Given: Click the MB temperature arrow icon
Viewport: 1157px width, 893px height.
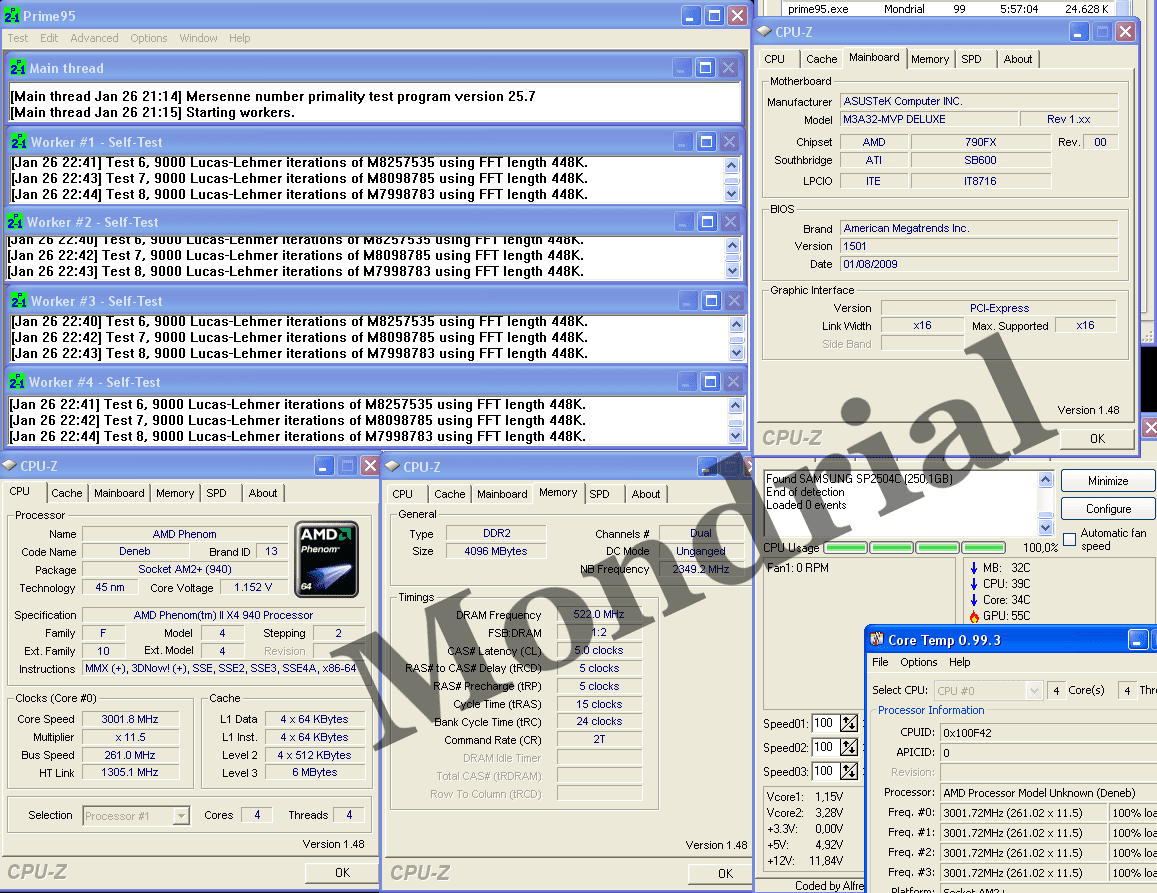Looking at the screenshot, I should 974,568.
